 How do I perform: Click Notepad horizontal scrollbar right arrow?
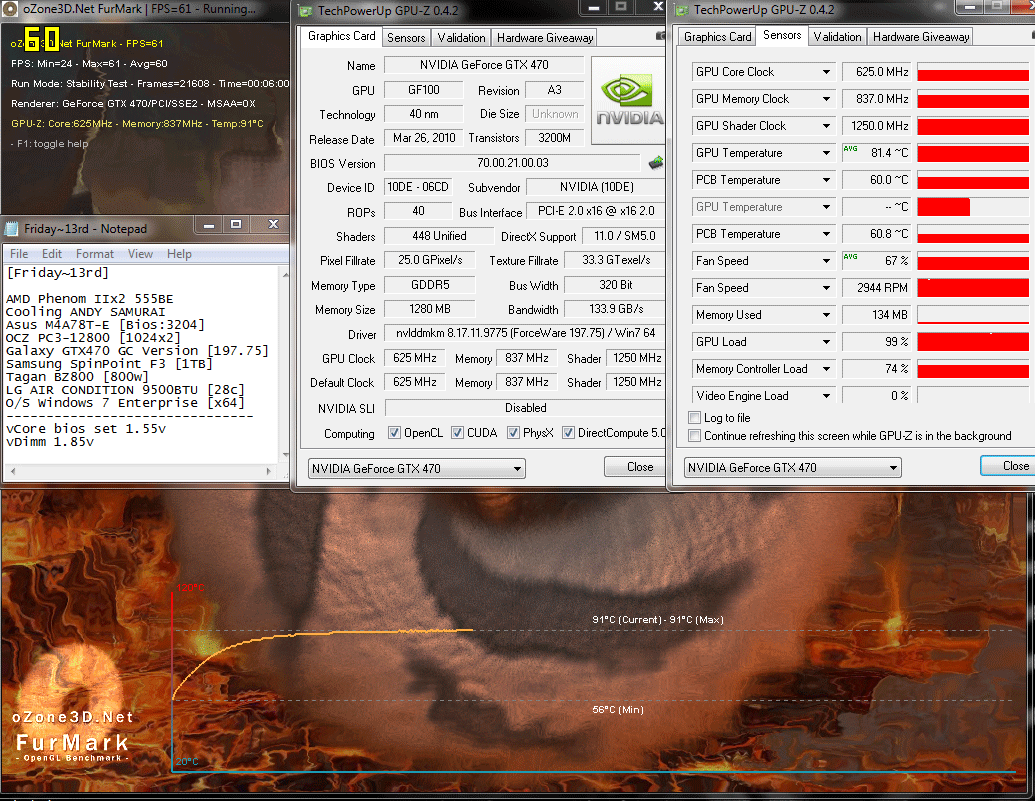pos(268,471)
